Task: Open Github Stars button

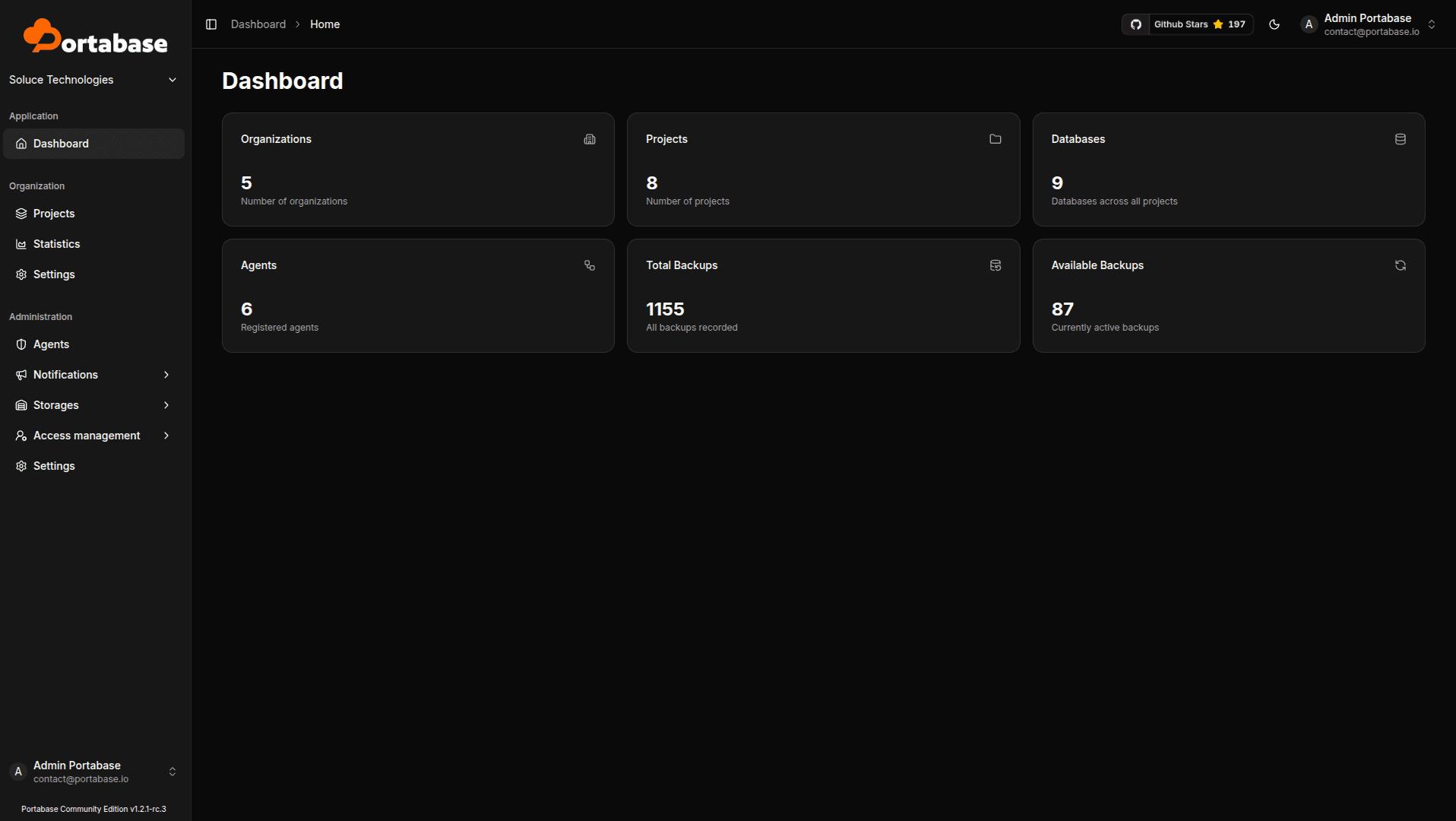Action: coord(1198,24)
